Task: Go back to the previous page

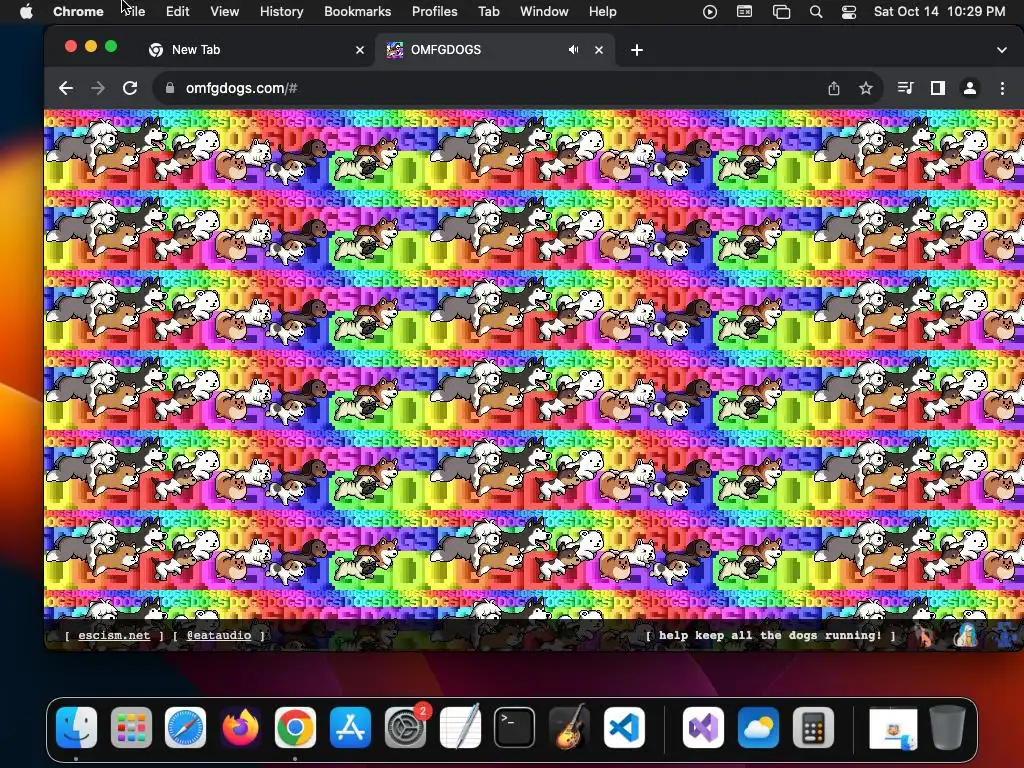Action: pos(65,88)
